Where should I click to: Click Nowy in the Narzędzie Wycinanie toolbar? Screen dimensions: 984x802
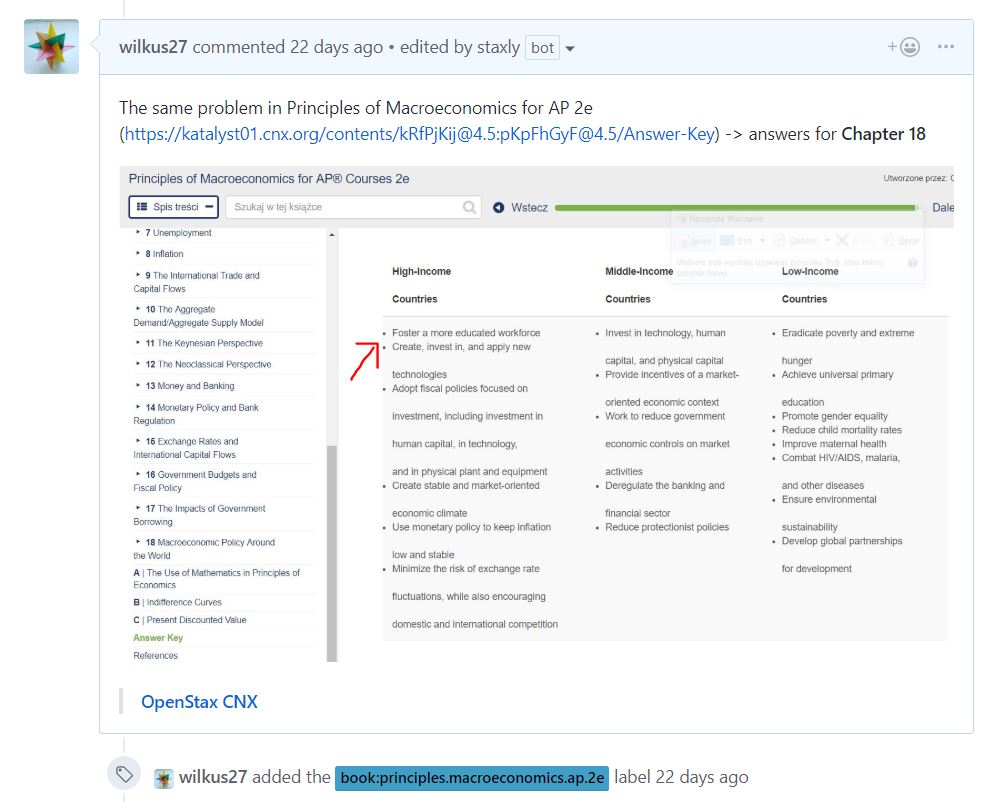pos(700,240)
